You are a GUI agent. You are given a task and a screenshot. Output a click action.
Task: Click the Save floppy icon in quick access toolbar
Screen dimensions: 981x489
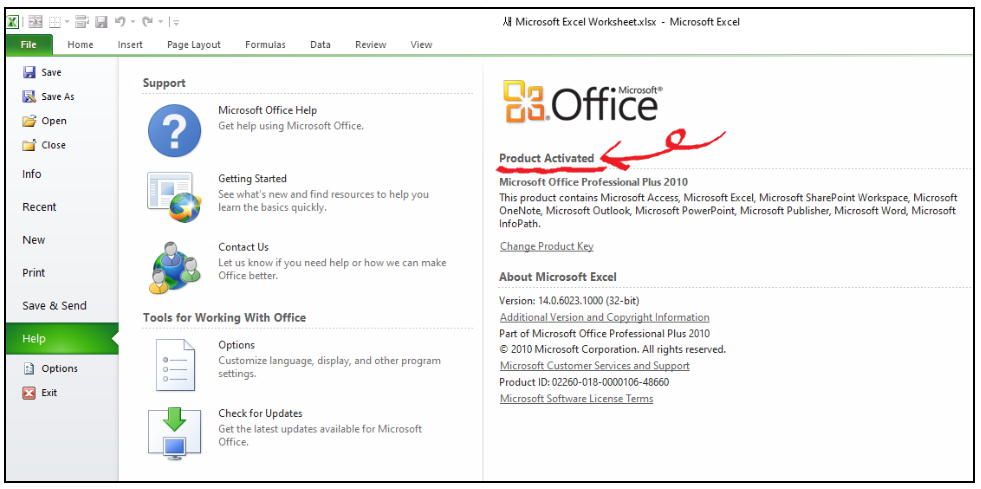(x=101, y=22)
